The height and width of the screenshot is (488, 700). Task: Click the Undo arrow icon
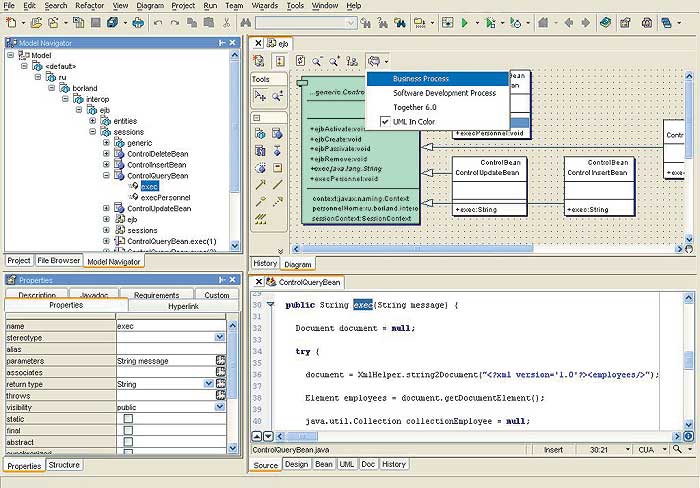tap(158, 22)
